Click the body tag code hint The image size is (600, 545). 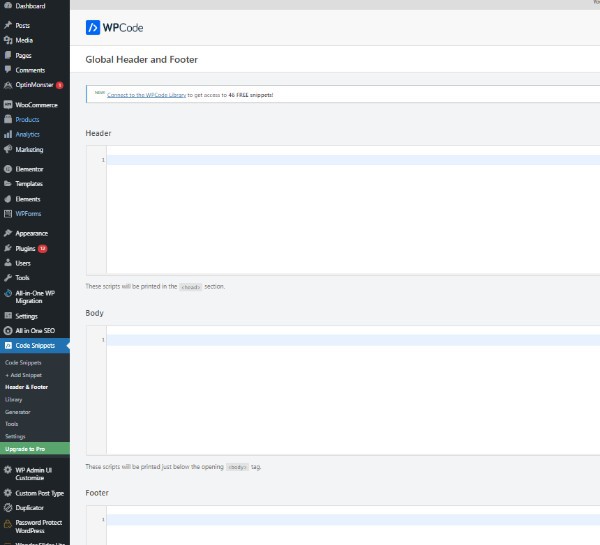tap(238, 467)
